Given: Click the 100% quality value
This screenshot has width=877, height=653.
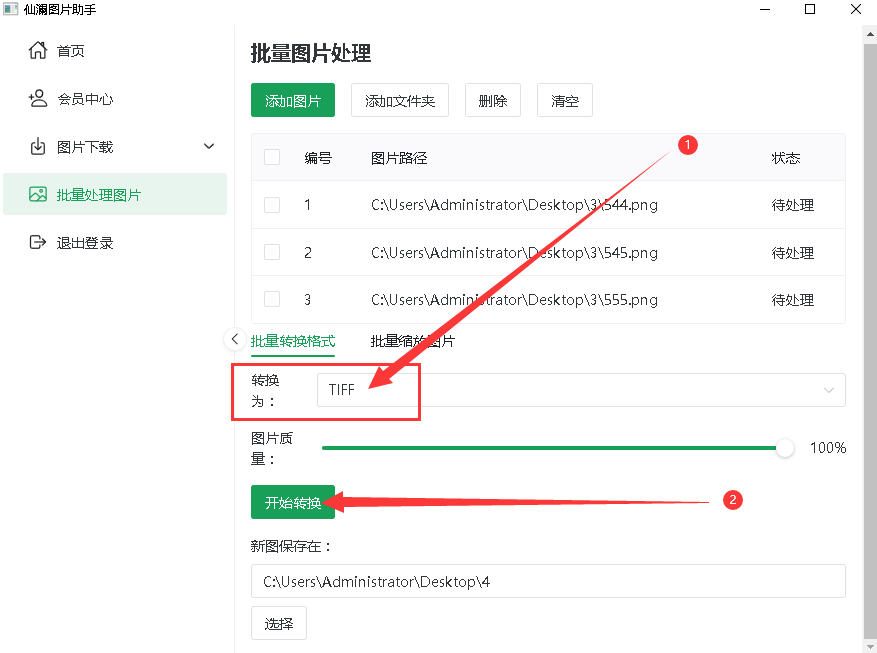Looking at the screenshot, I should [828, 447].
